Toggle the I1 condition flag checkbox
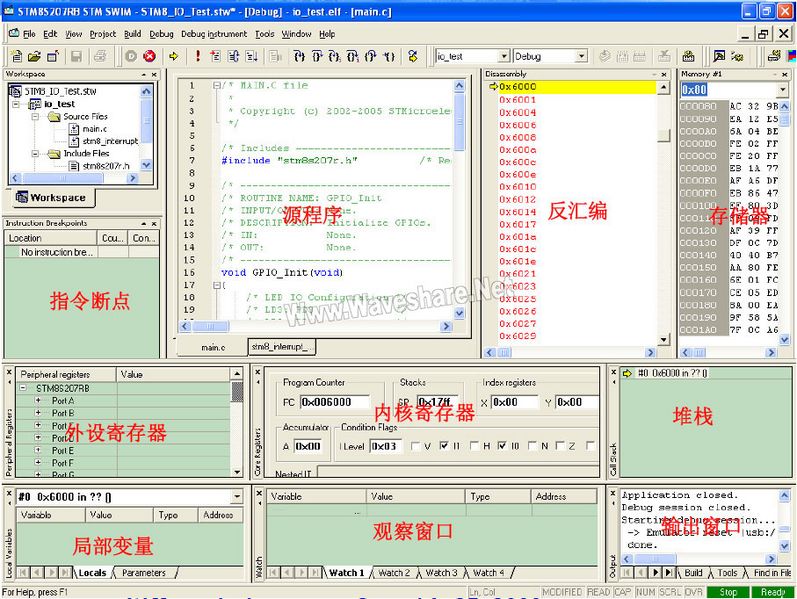797x599 pixels. click(444, 446)
